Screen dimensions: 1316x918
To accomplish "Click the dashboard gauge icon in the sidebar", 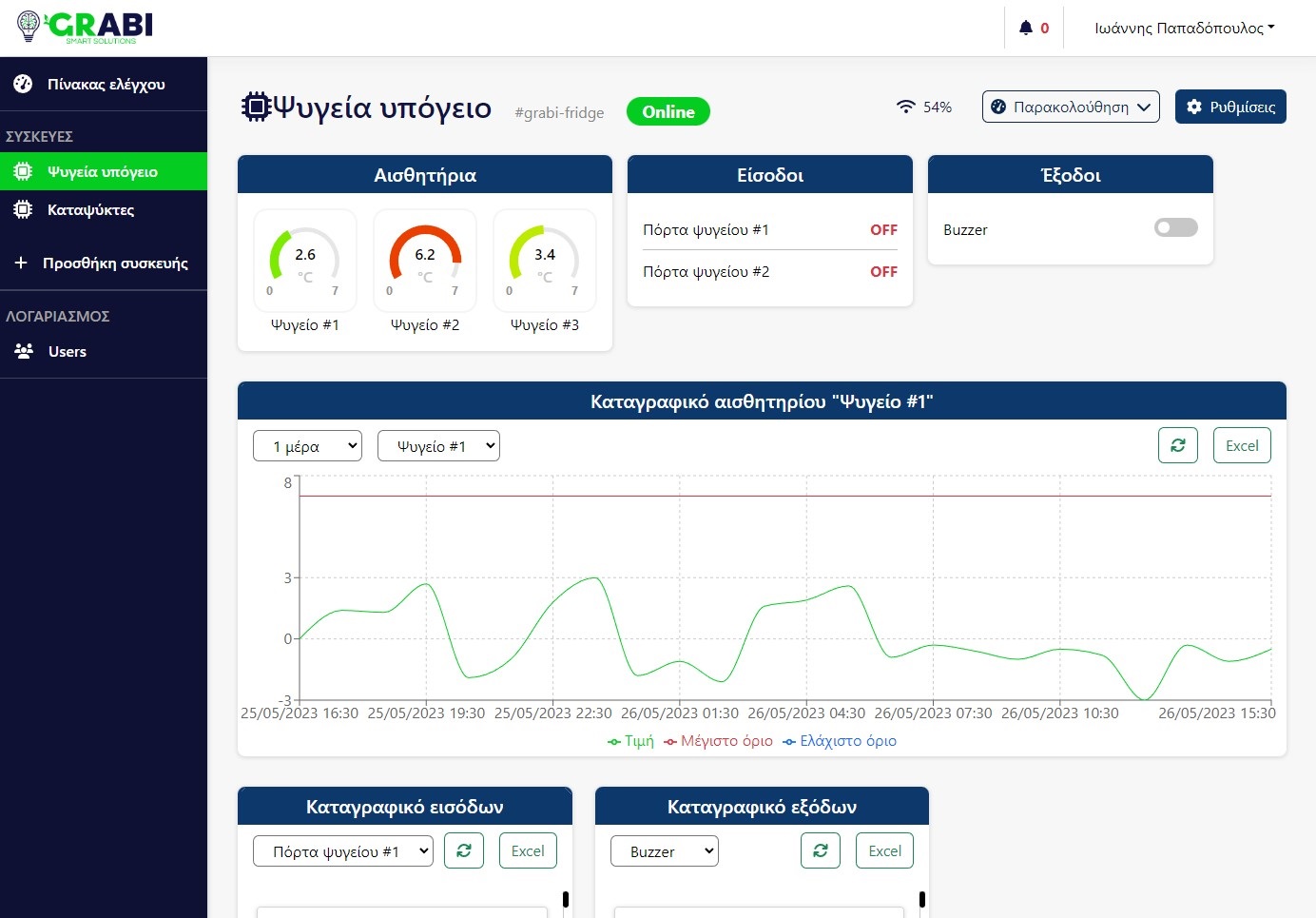I will pos(23,84).
